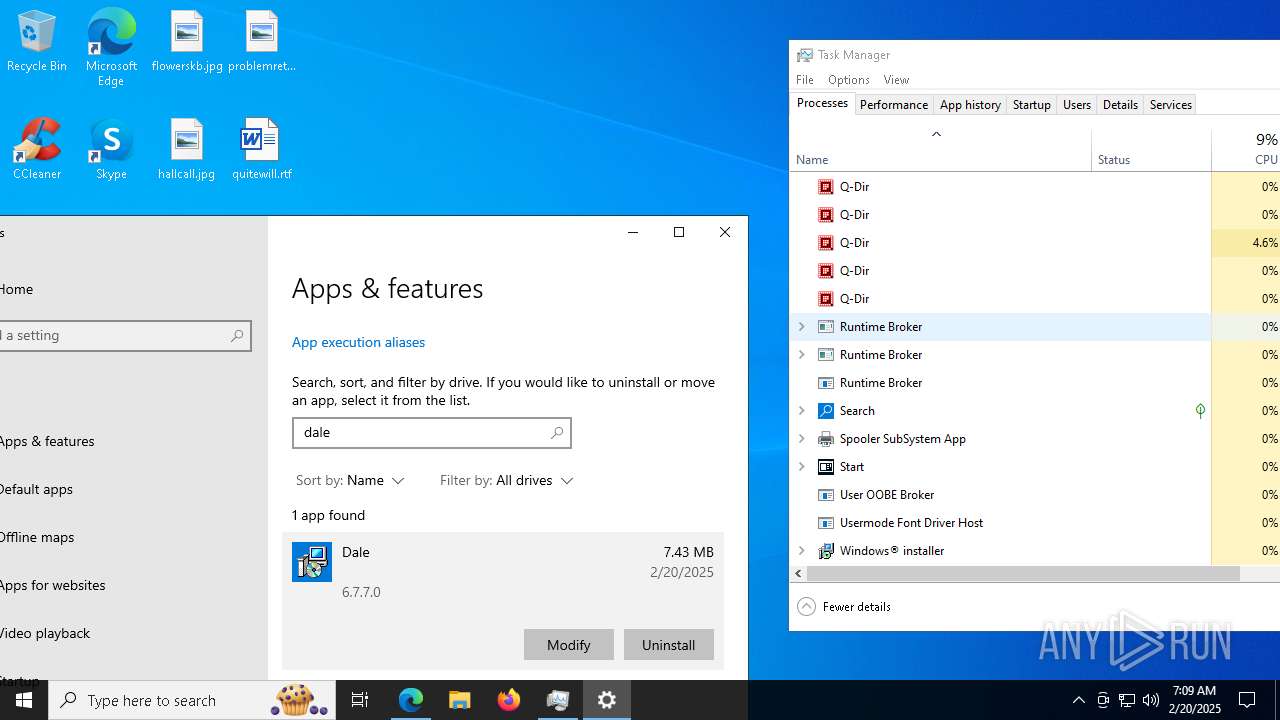Image resolution: width=1280 pixels, height=720 pixels.
Task: Open the Skype desktop shortcut
Action: click(111, 149)
